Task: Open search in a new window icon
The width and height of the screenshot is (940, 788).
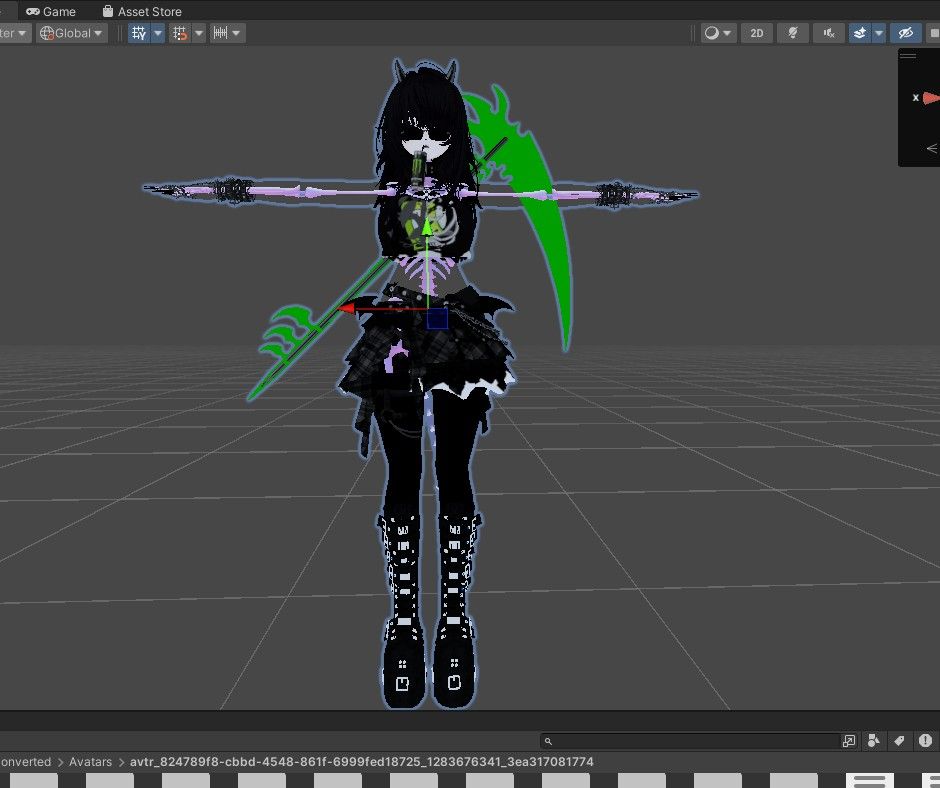Action: (x=849, y=741)
